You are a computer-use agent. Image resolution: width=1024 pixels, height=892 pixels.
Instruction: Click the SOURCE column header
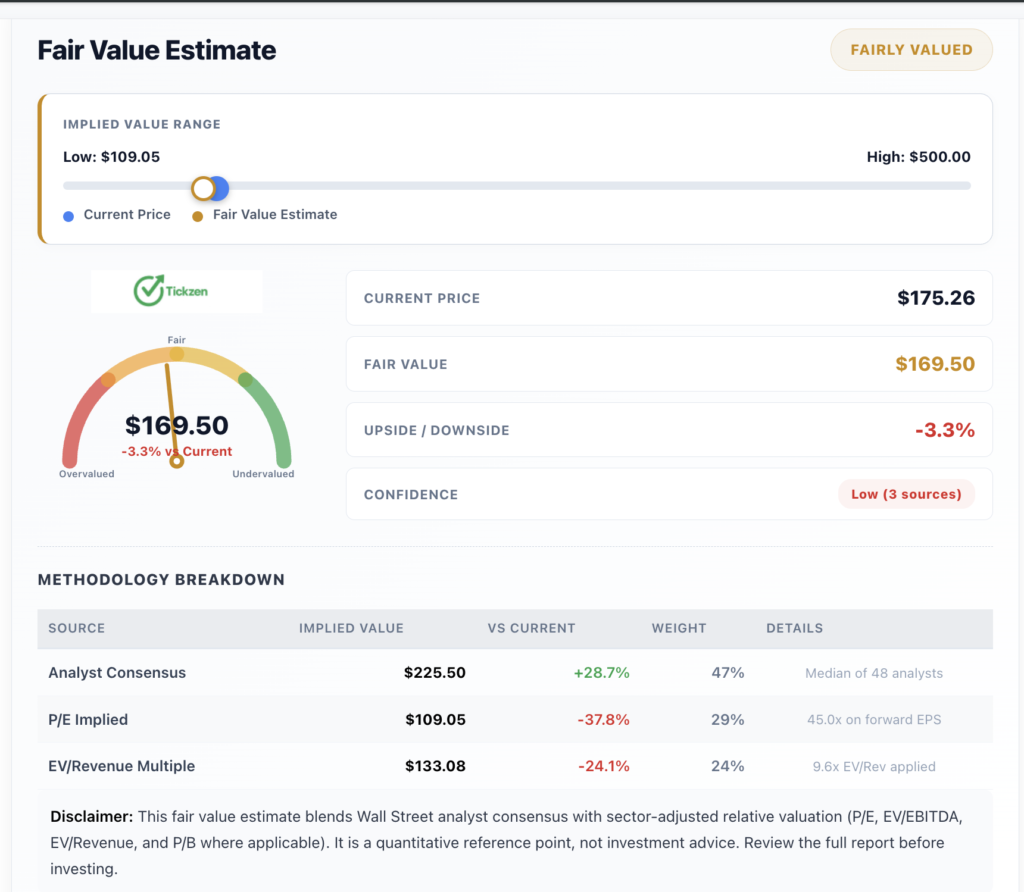[x=76, y=628]
